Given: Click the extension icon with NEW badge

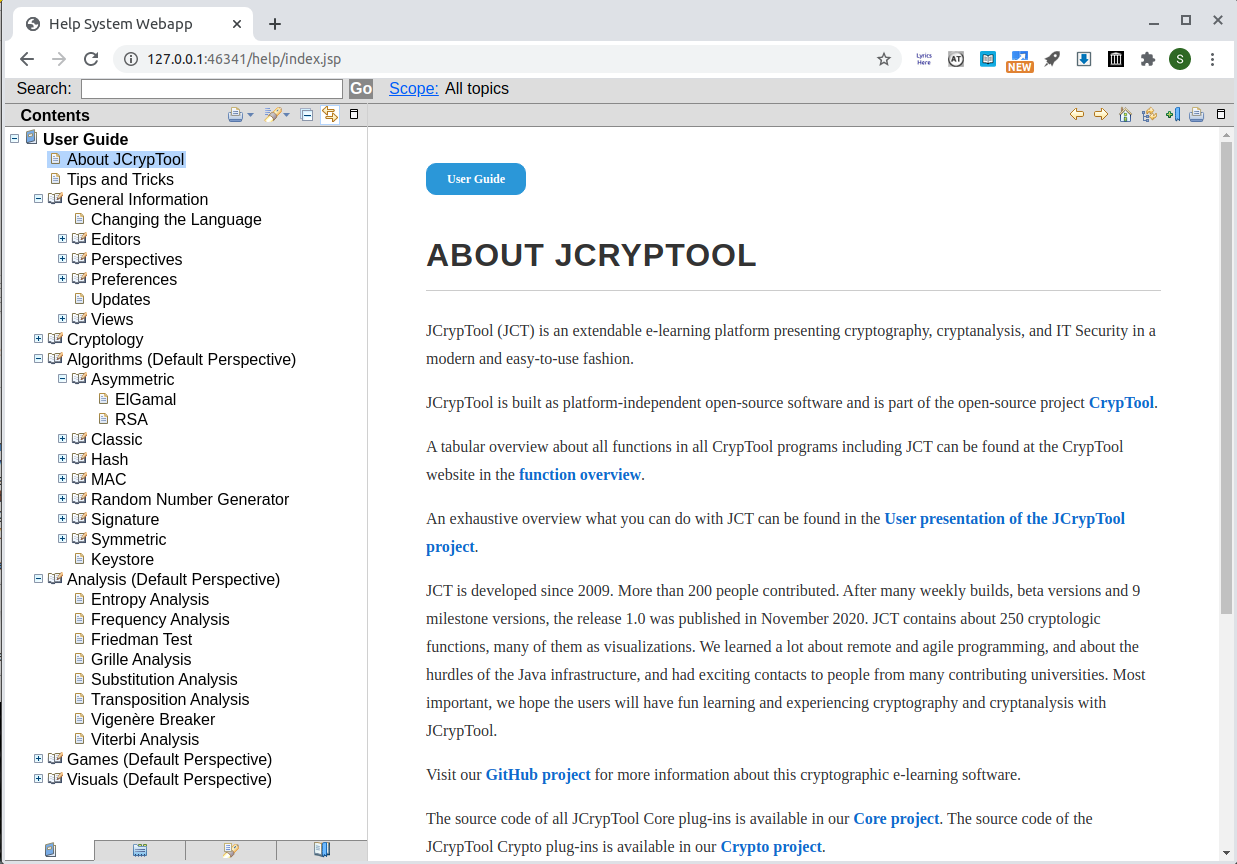Looking at the screenshot, I should (1019, 61).
